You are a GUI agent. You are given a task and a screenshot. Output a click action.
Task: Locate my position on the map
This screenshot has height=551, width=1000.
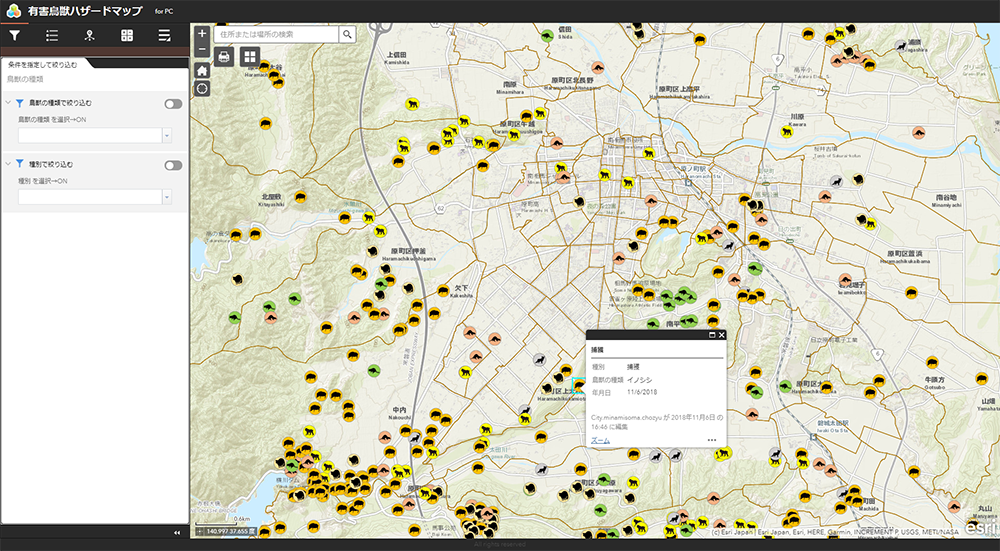(202, 88)
